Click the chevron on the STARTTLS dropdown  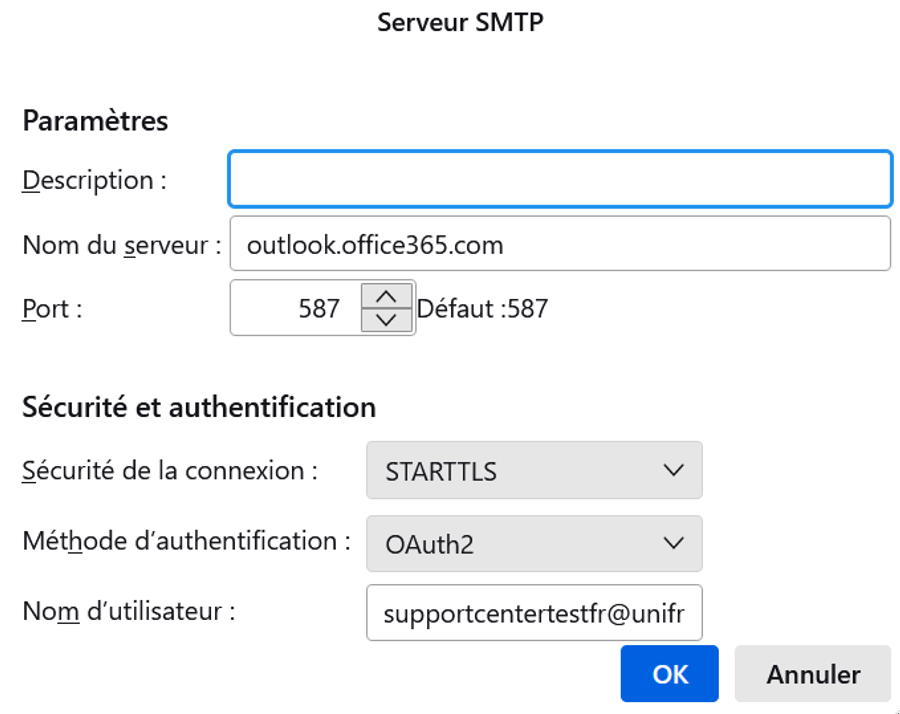click(x=673, y=470)
